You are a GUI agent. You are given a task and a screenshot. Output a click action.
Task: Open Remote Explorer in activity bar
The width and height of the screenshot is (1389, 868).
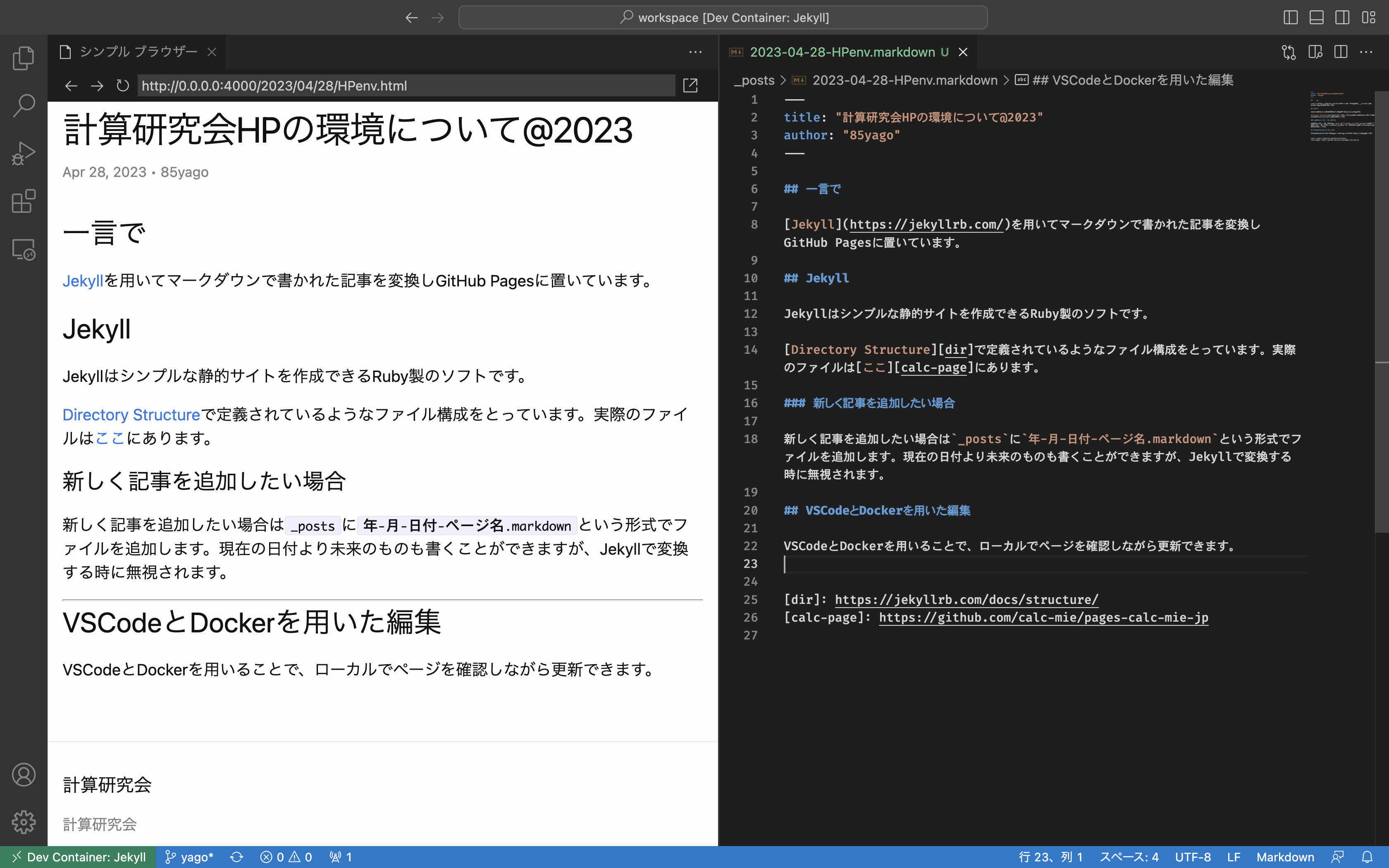point(24,250)
